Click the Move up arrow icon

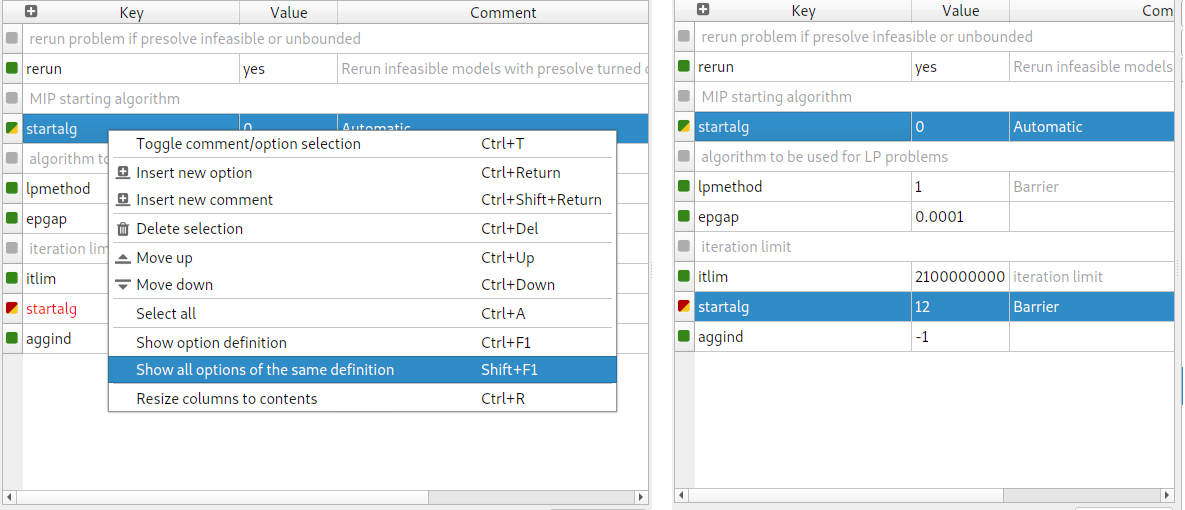pyautogui.click(x=124, y=258)
